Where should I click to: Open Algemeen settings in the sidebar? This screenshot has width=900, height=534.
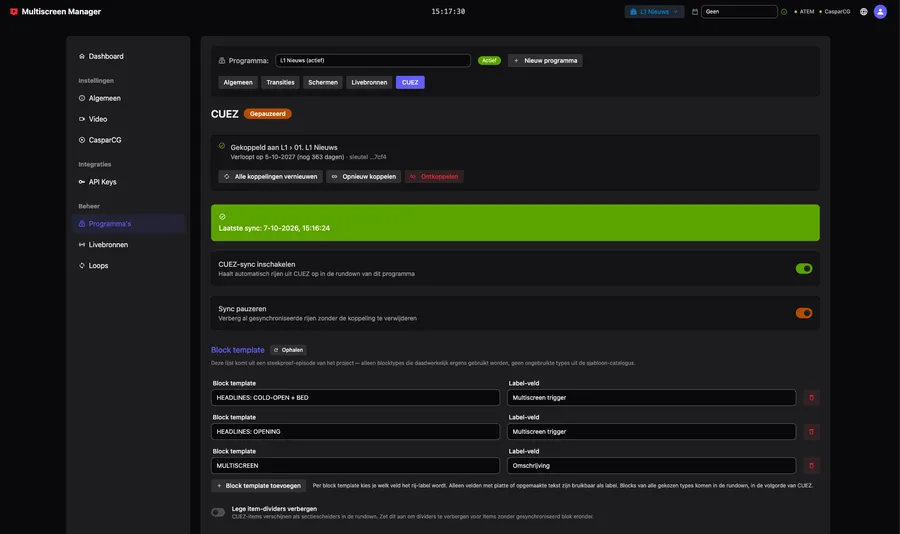click(128, 98)
